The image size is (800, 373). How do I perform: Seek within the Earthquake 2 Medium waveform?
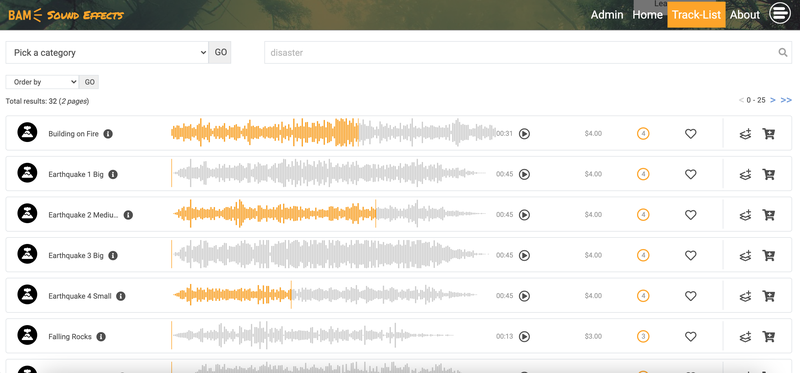click(330, 215)
